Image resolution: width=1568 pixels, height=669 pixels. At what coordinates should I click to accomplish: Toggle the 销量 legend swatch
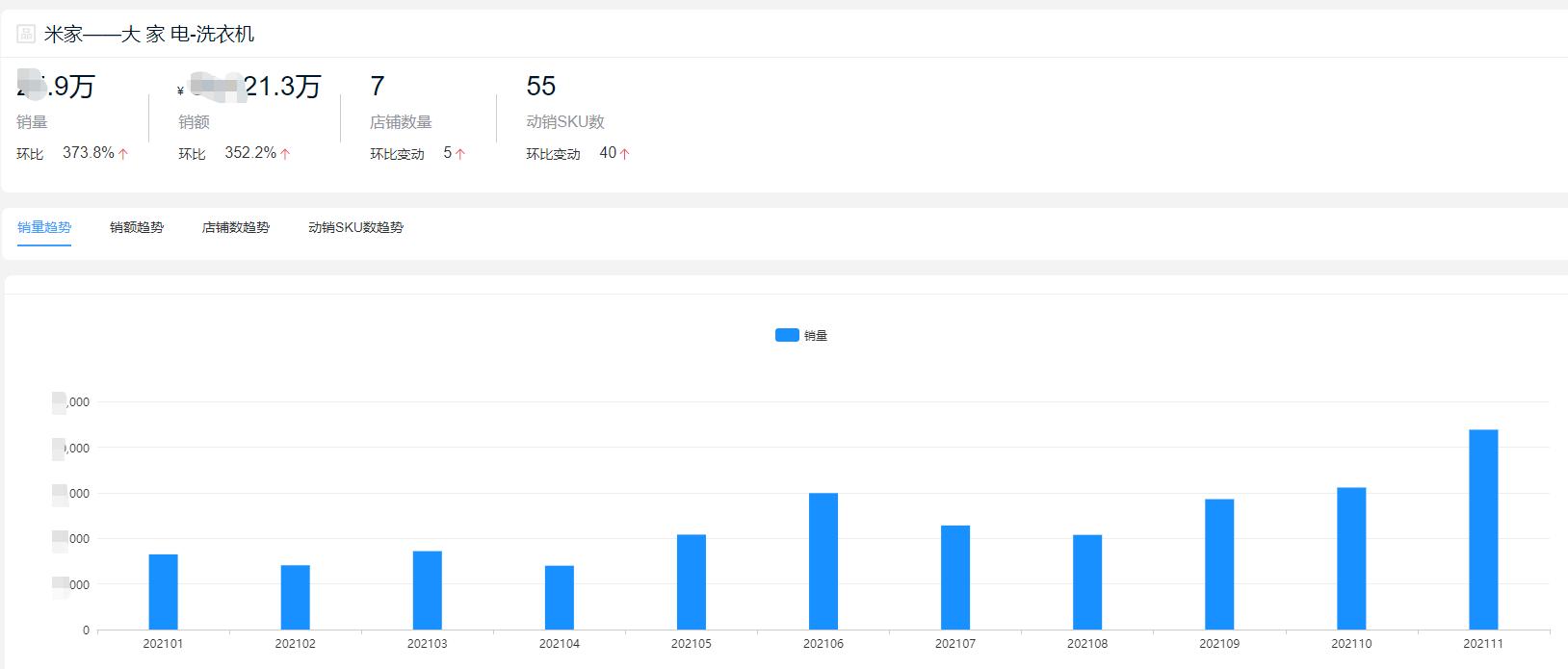(787, 335)
